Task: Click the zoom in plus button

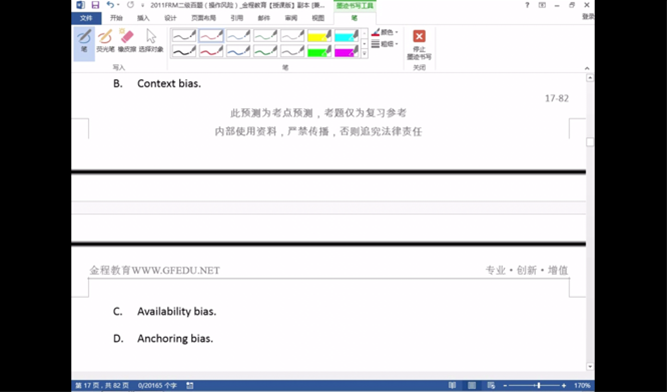Action: tap(564, 385)
